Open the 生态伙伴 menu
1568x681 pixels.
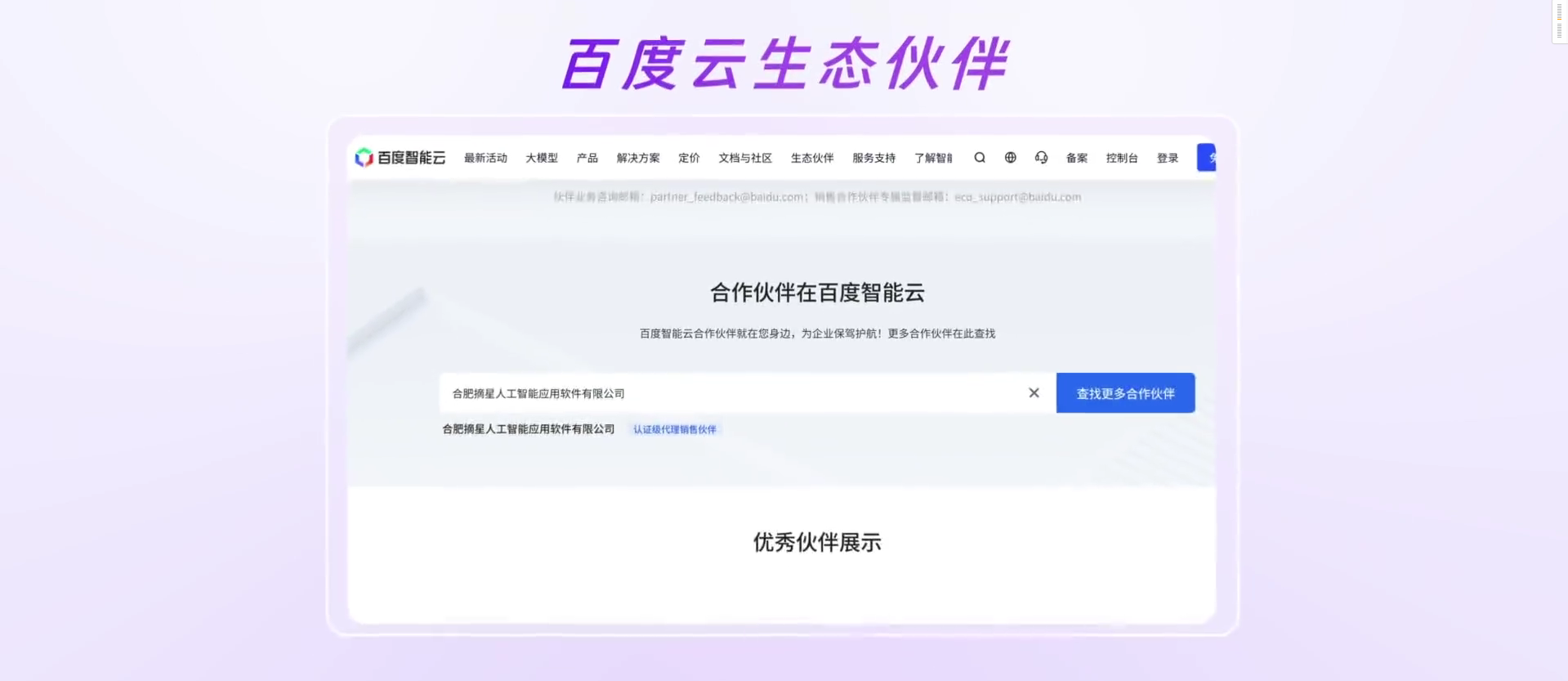tap(812, 158)
